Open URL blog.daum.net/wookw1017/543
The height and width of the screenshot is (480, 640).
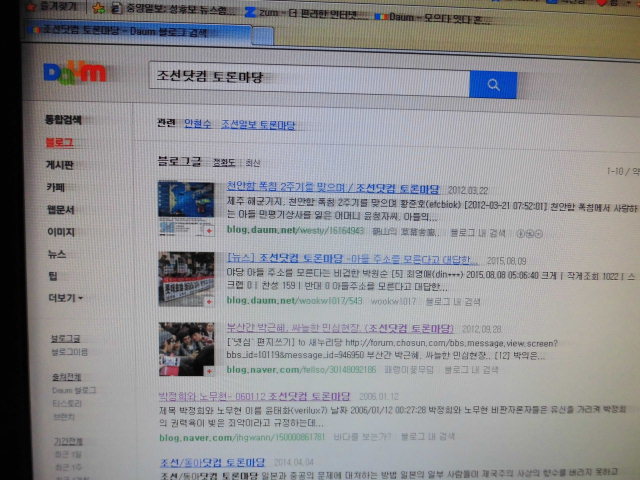pyautogui.click(x=294, y=301)
